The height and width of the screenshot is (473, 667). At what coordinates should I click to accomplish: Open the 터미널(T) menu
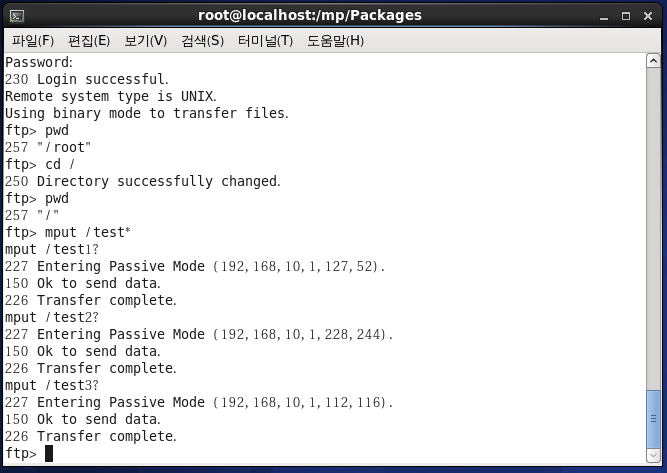coord(265,41)
